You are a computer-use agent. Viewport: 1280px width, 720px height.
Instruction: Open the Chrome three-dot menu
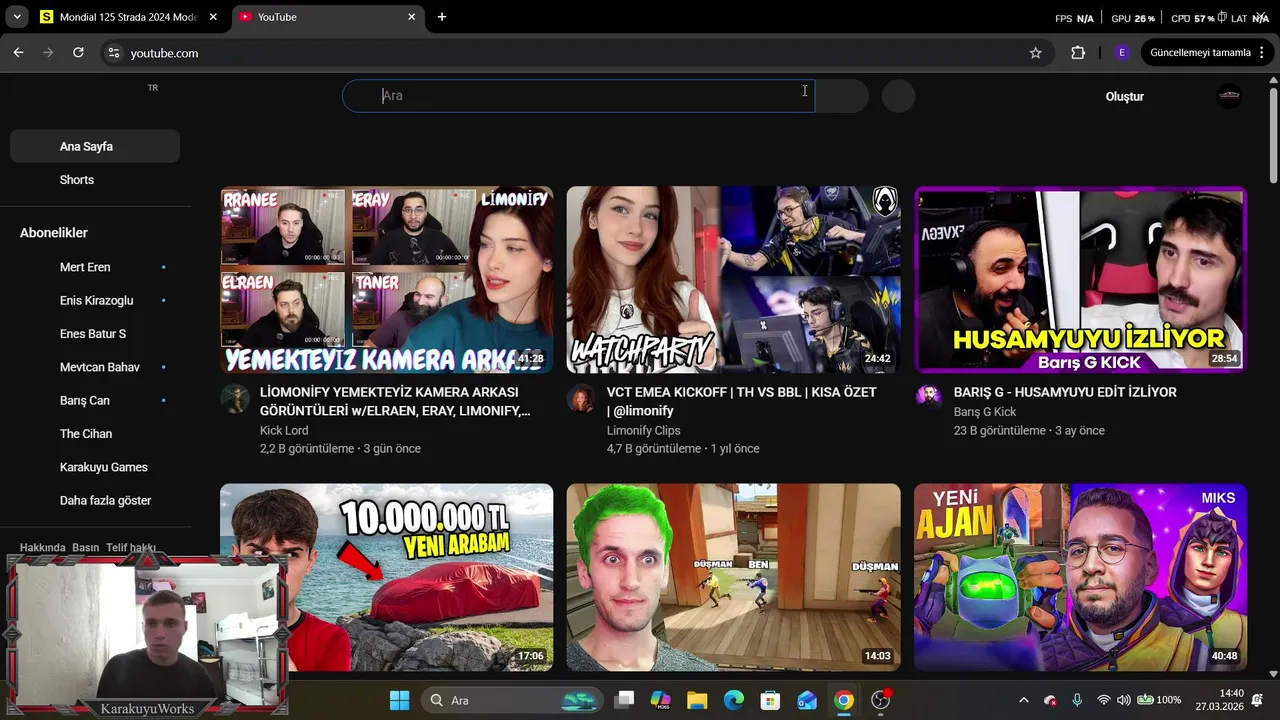coord(1263,53)
